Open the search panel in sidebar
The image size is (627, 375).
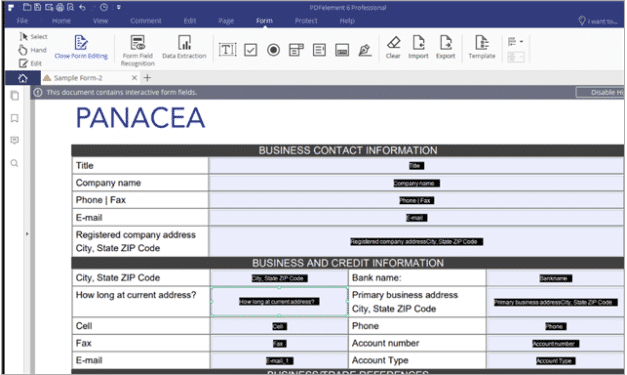14,163
